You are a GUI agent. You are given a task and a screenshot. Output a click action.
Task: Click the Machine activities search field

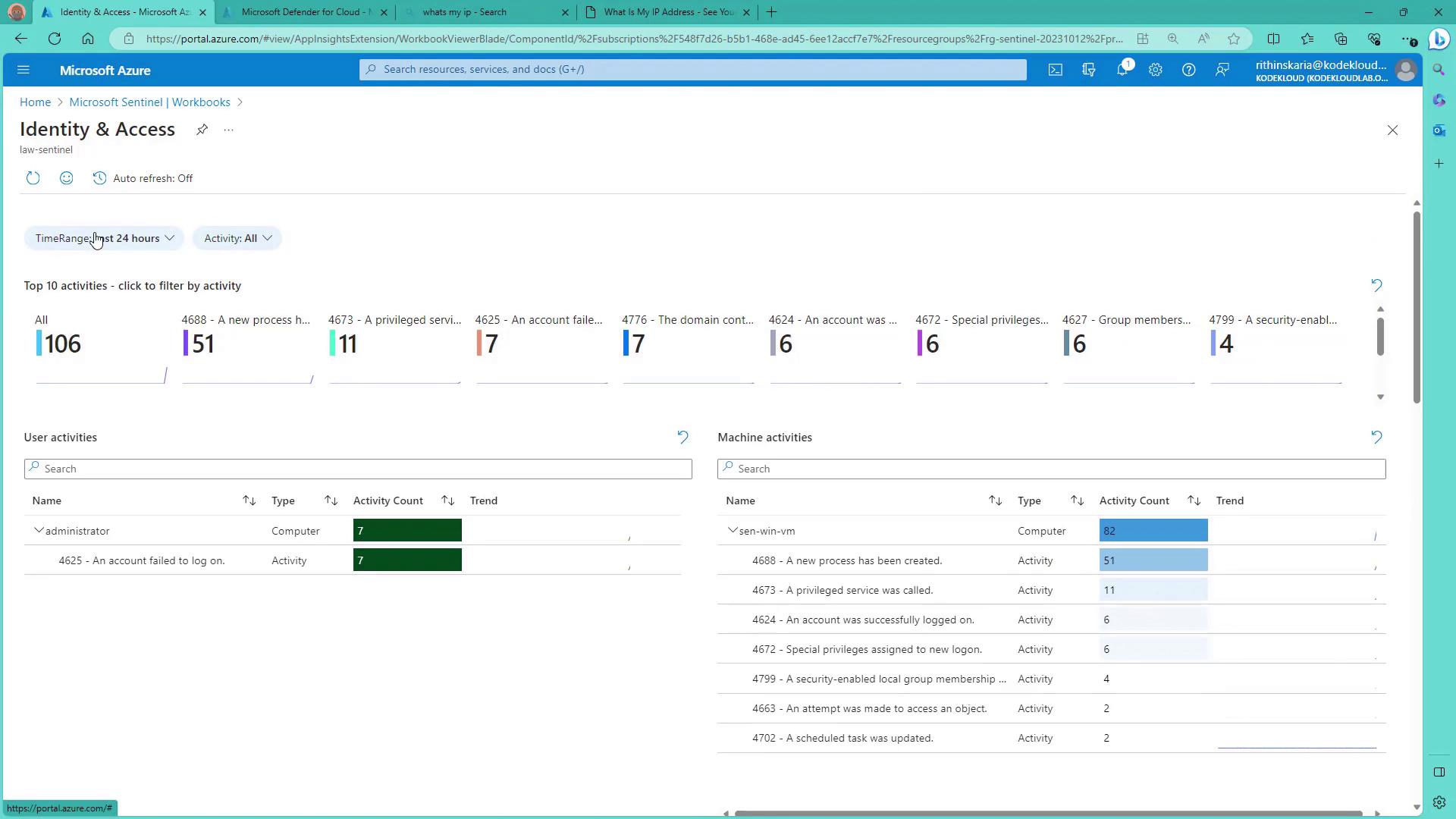(x=1051, y=469)
